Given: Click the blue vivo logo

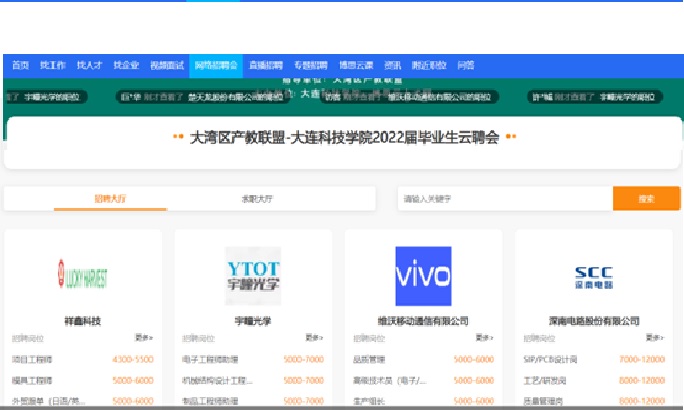Looking at the screenshot, I should (423, 276).
